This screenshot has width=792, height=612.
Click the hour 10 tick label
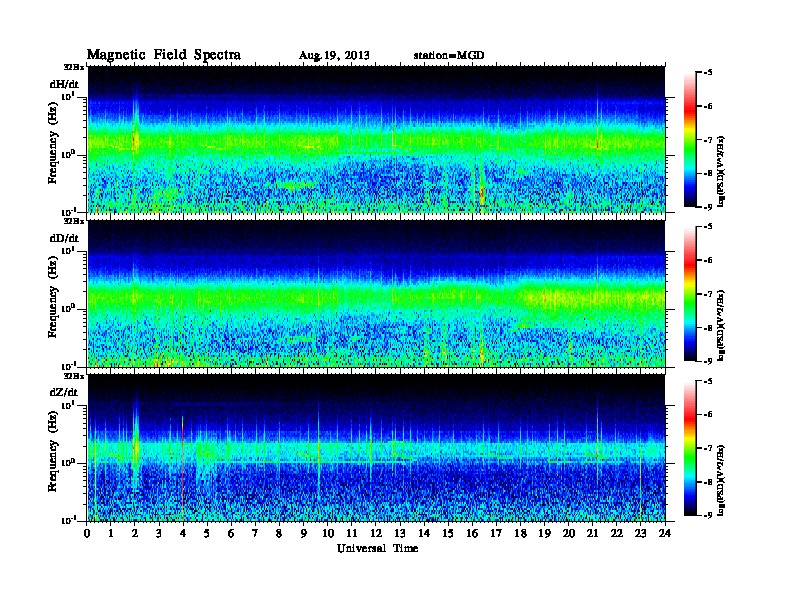pyautogui.click(x=328, y=533)
